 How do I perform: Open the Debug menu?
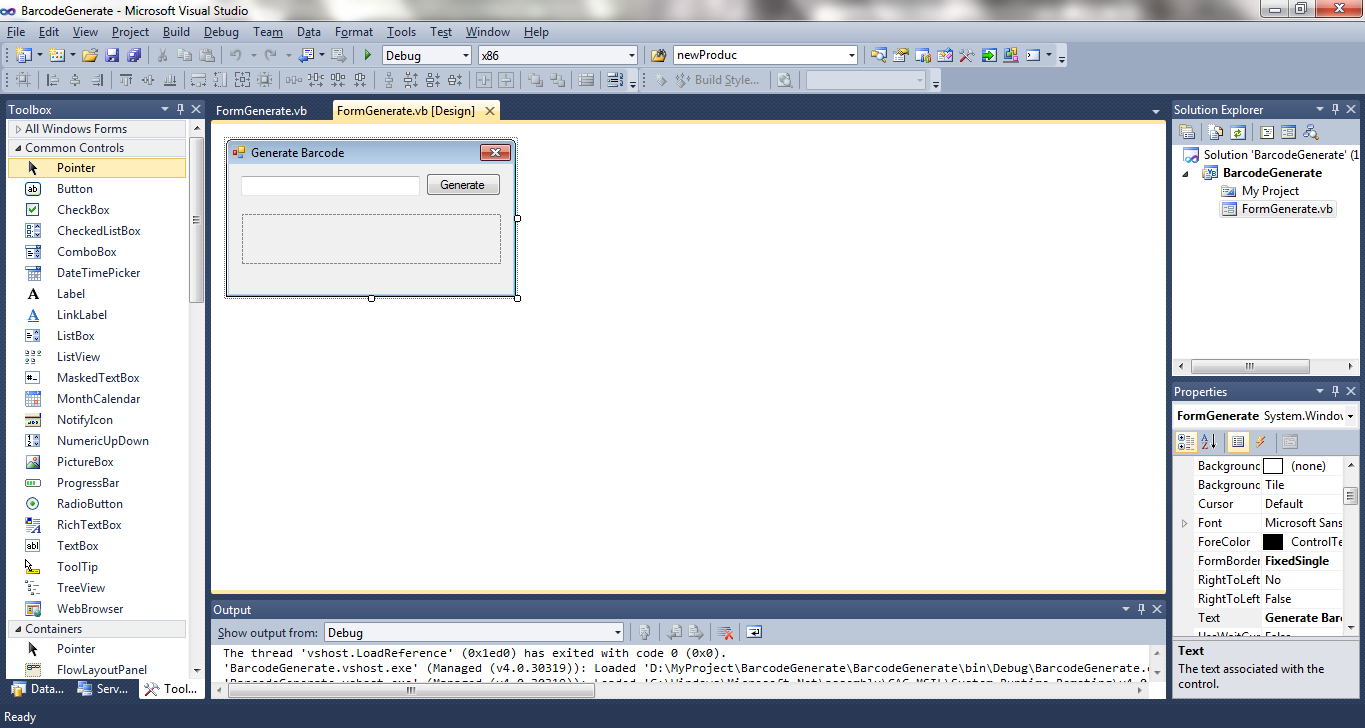pos(221,31)
